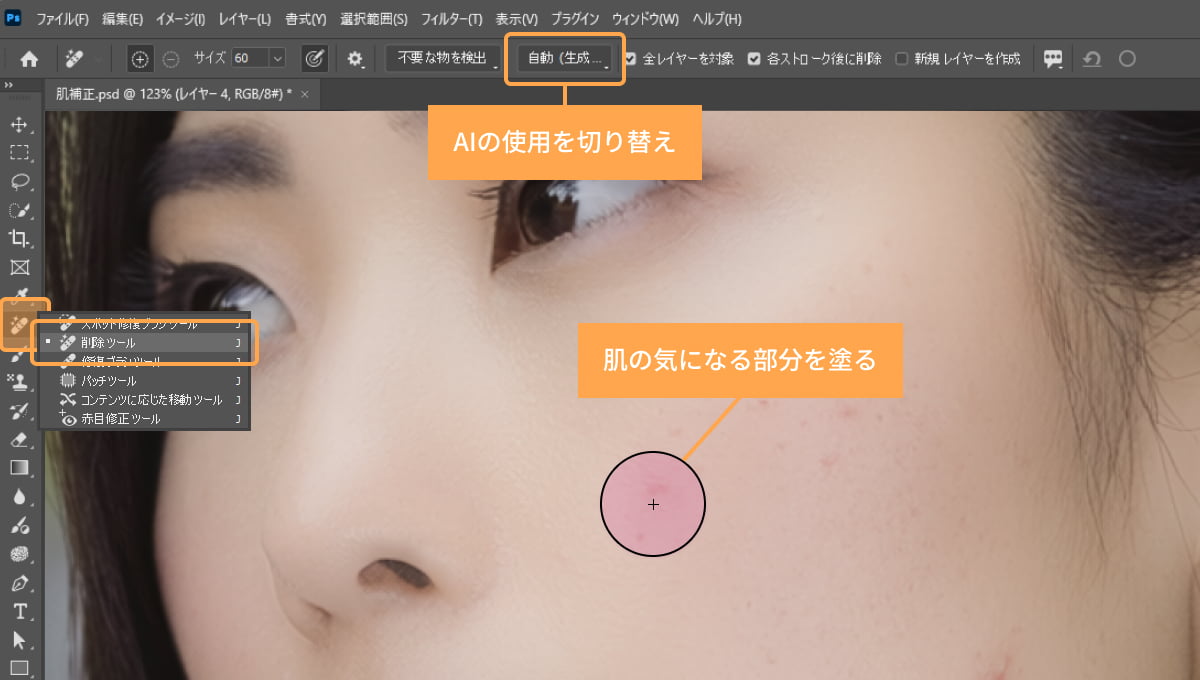Choose パッチツール from the flyout
The image size is (1200, 680).
(108, 381)
